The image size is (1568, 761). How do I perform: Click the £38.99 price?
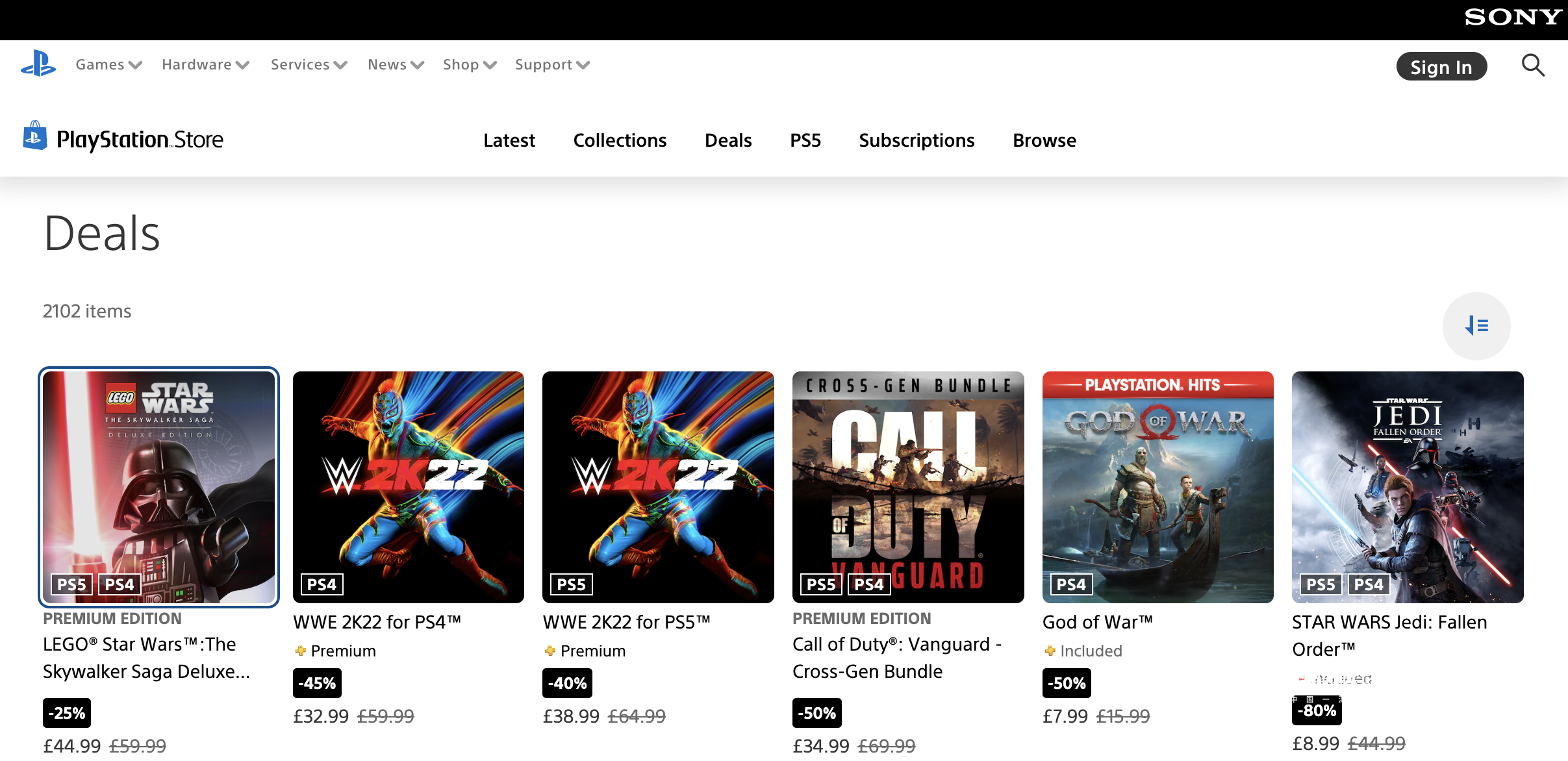tap(571, 716)
